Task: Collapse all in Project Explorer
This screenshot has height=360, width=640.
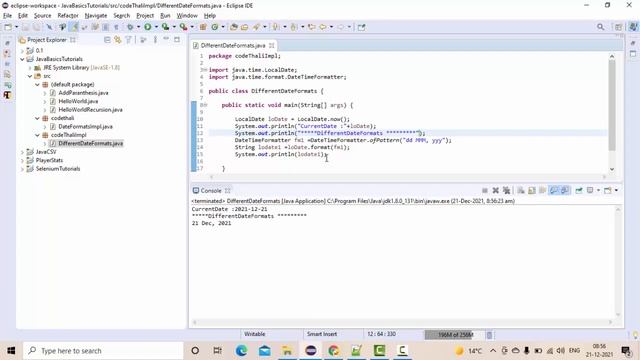Action: [107, 40]
